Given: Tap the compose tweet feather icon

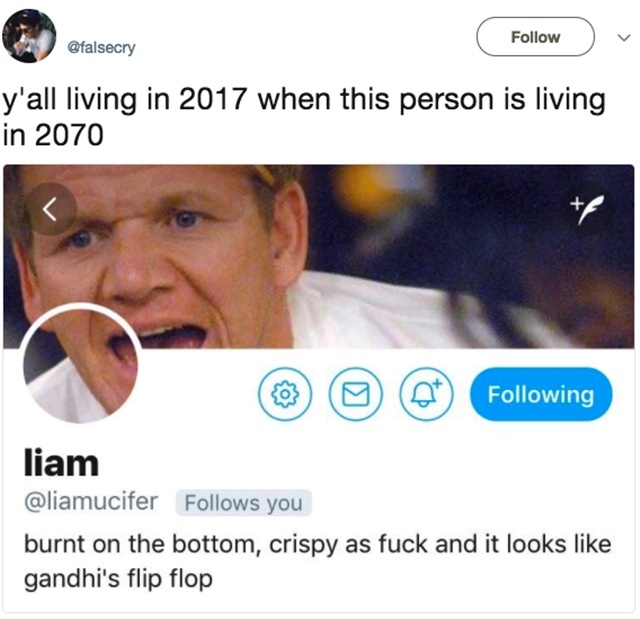Looking at the screenshot, I should pyautogui.click(x=587, y=209).
